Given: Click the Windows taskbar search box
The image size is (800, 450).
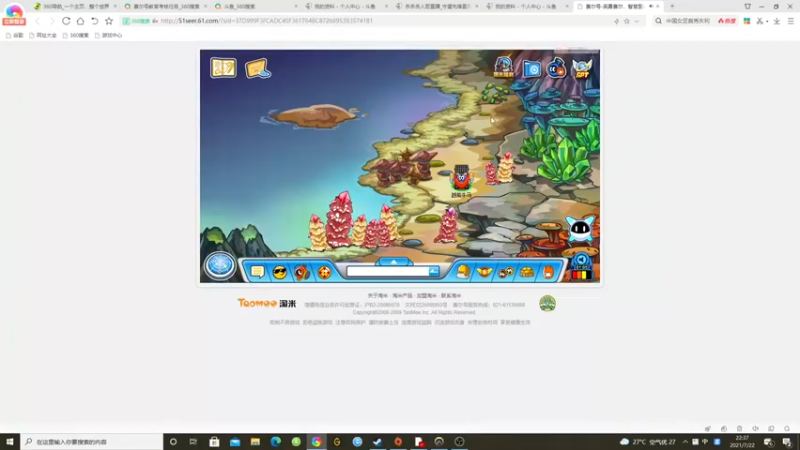Looking at the screenshot, I should click(92, 442).
